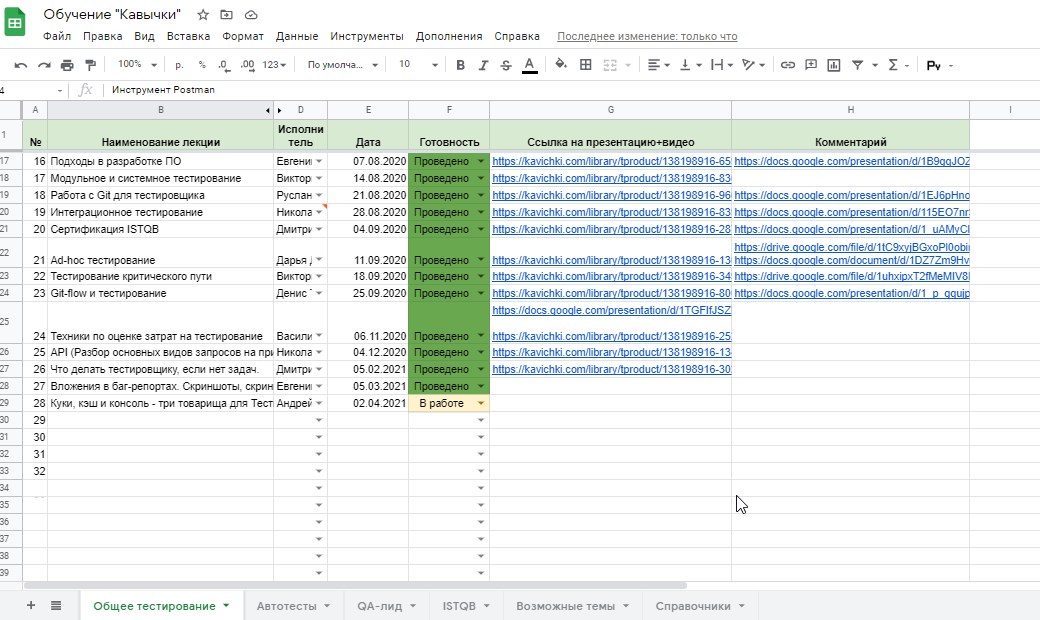Open the Дополнения menu
1040x620 pixels.
click(x=449, y=36)
